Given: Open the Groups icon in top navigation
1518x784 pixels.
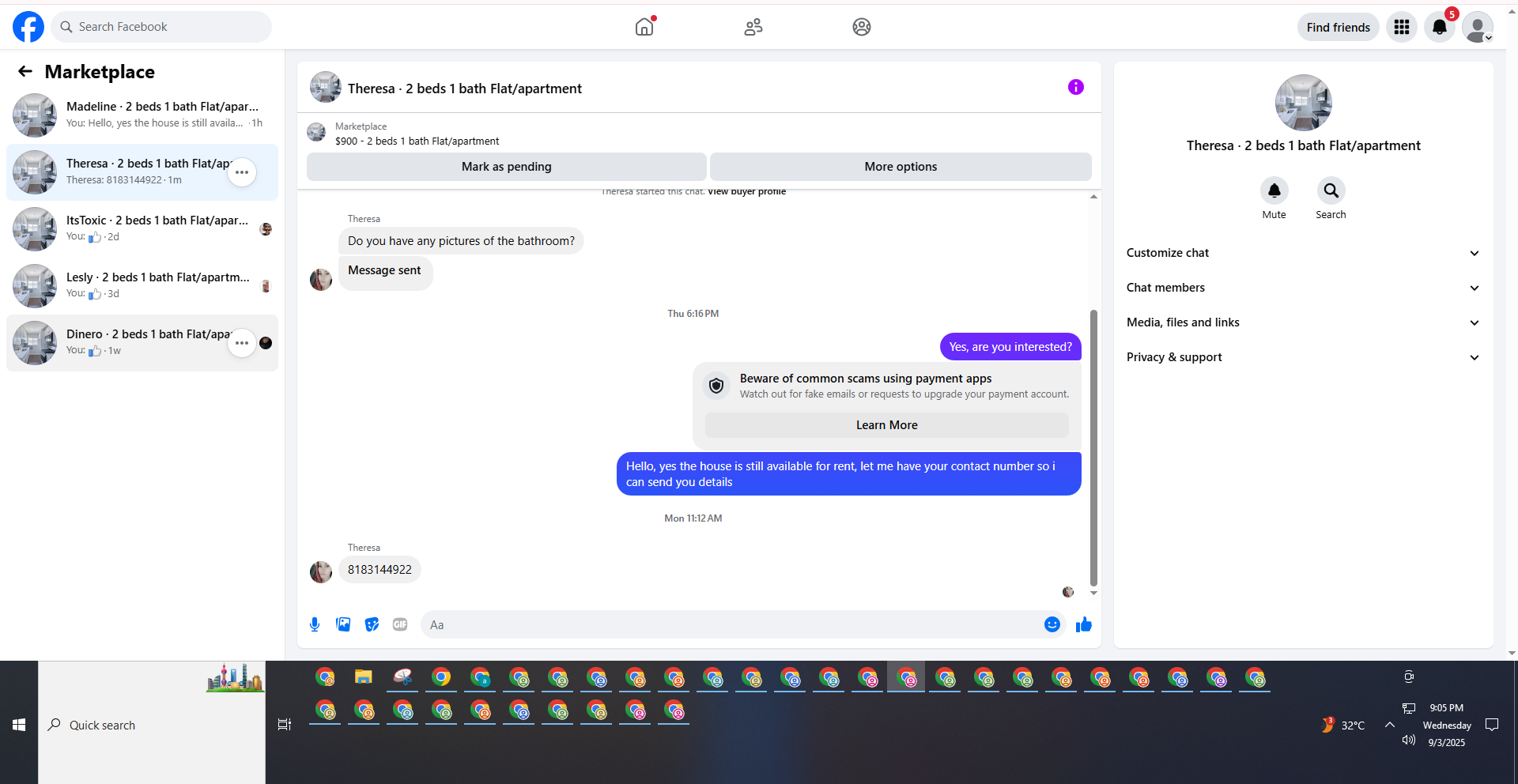Looking at the screenshot, I should click(862, 27).
